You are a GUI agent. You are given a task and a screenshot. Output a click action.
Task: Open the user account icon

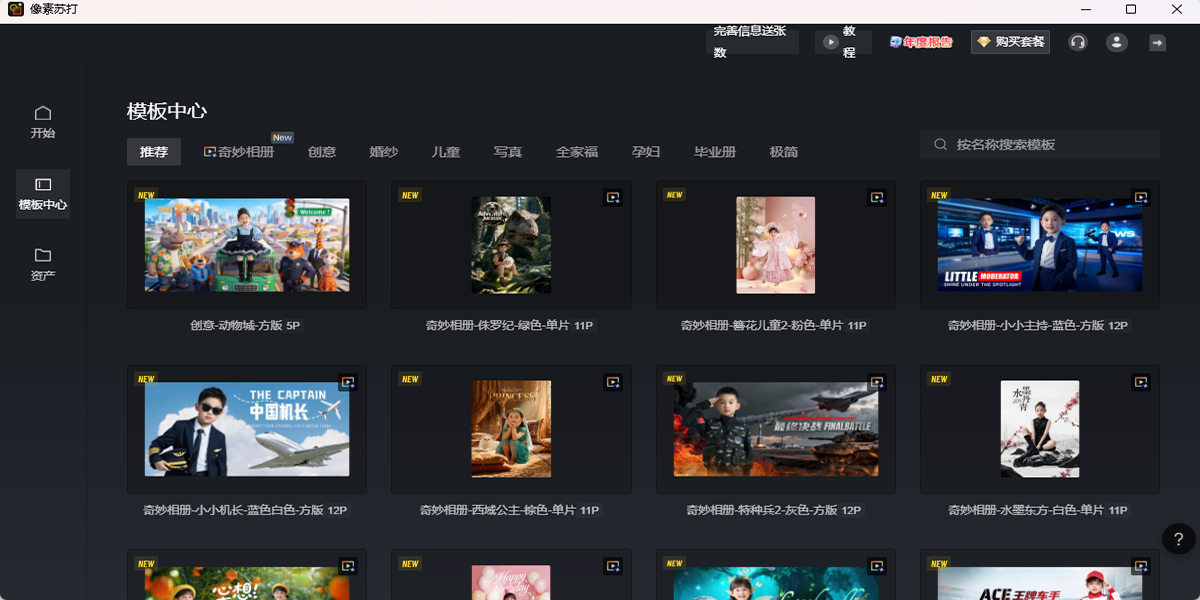[x=1116, y=42]
